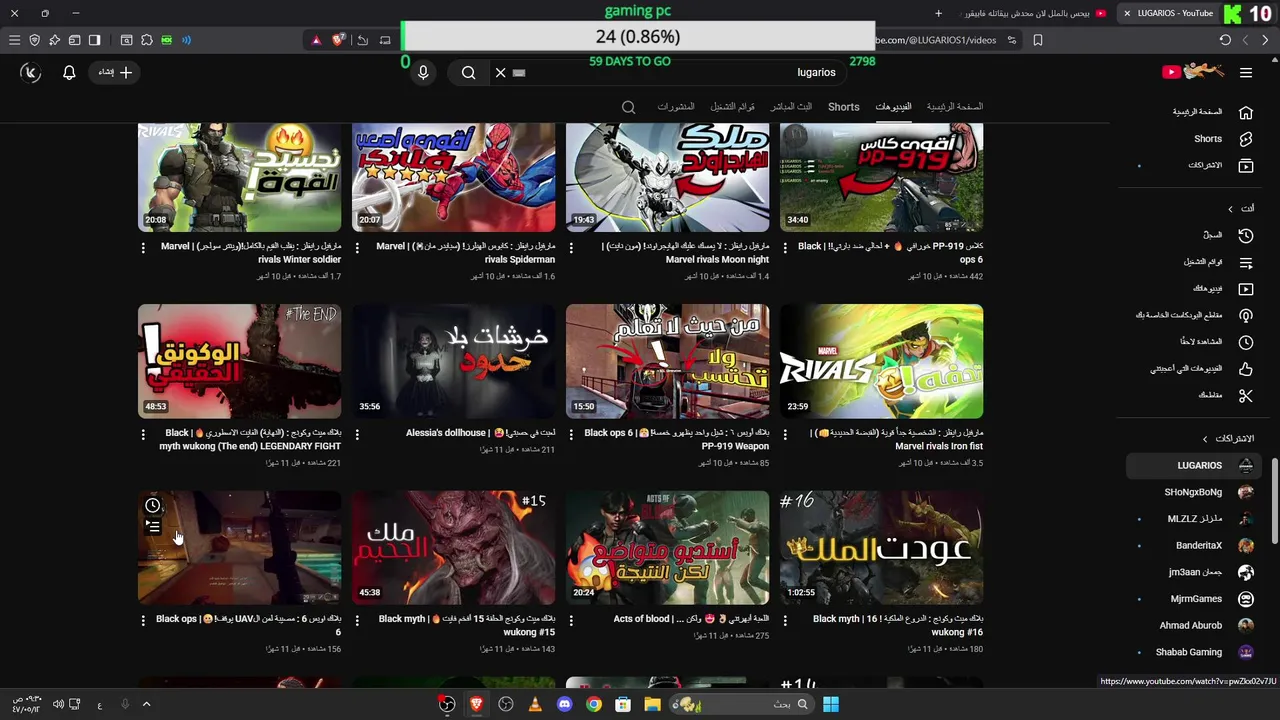
Task: Open Liked videos in sidebar
Action: (x=1246, y=368)
